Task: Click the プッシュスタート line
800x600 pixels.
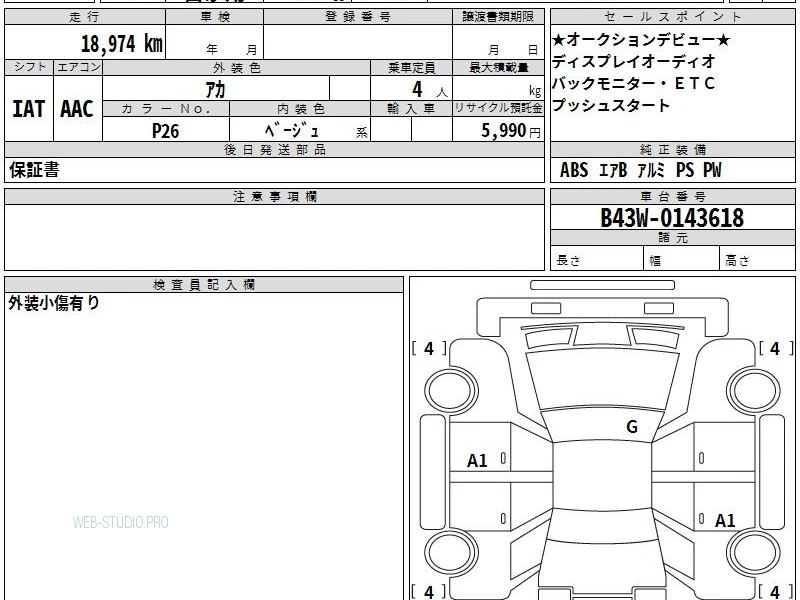Action: click(x=611, y=106)
